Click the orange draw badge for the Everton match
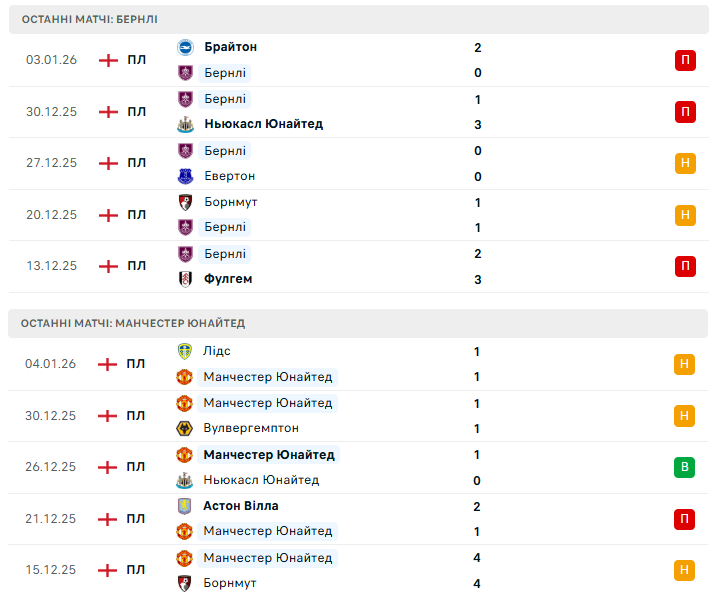Image resolution: width=718 pixels, height=601 pixels. 685,163
